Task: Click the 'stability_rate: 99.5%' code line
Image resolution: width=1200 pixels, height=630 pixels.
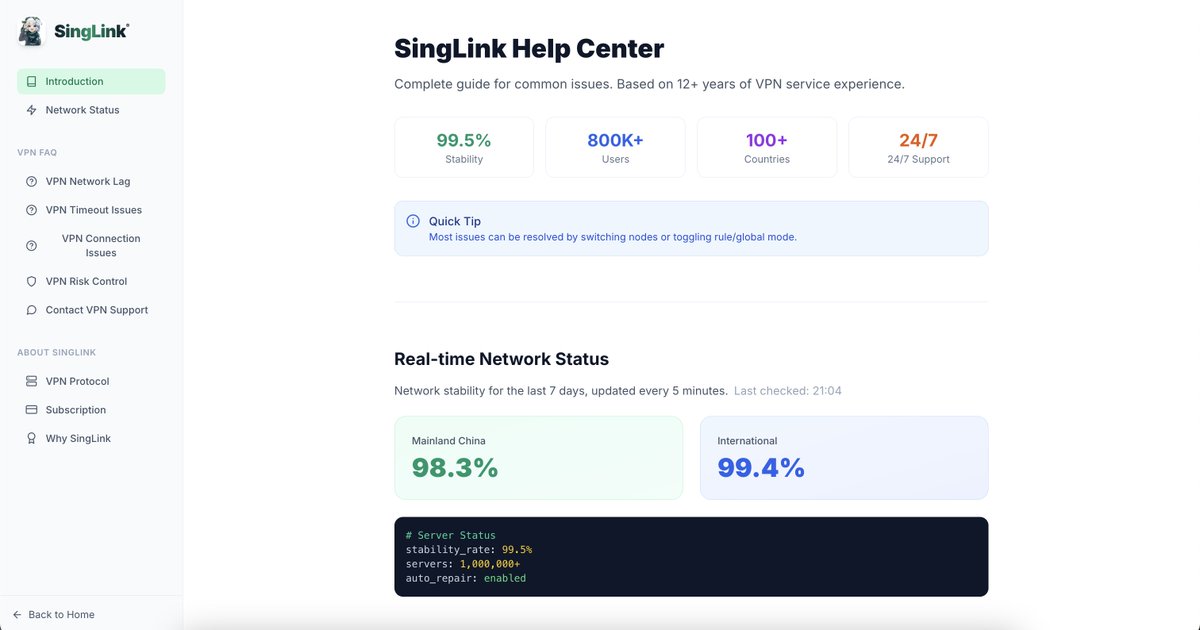Action: tap(469, 550)
